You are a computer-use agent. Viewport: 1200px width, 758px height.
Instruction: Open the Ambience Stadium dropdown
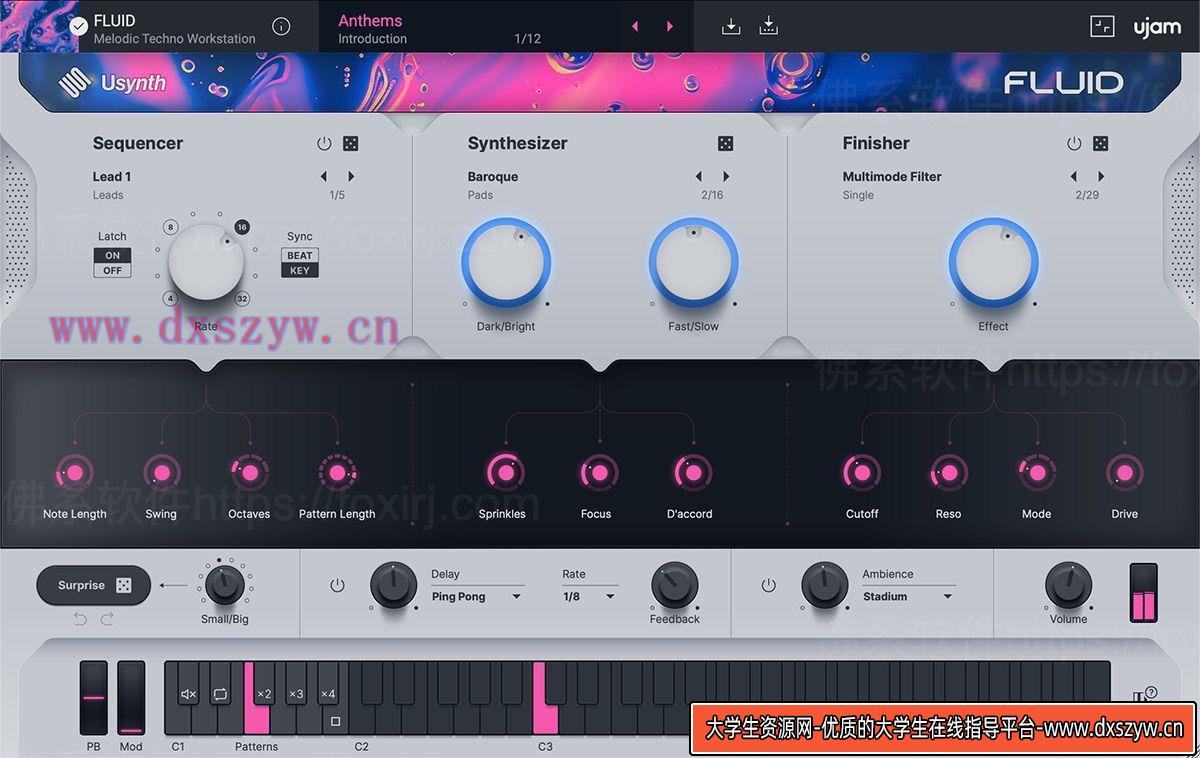(908, 597)
